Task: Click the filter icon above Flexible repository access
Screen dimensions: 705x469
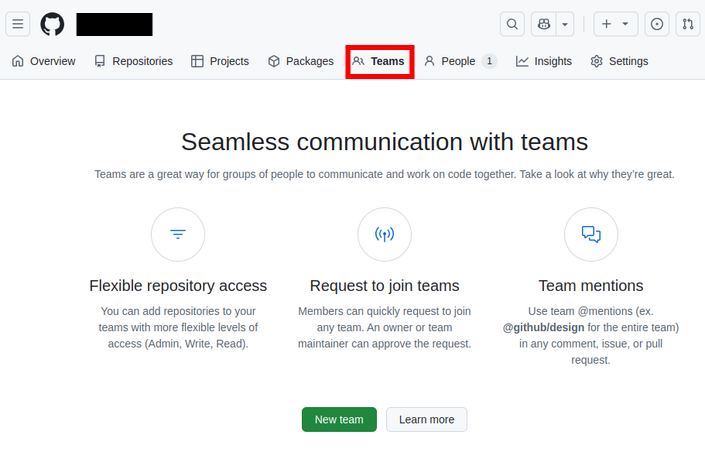Action: coord(178,234)
